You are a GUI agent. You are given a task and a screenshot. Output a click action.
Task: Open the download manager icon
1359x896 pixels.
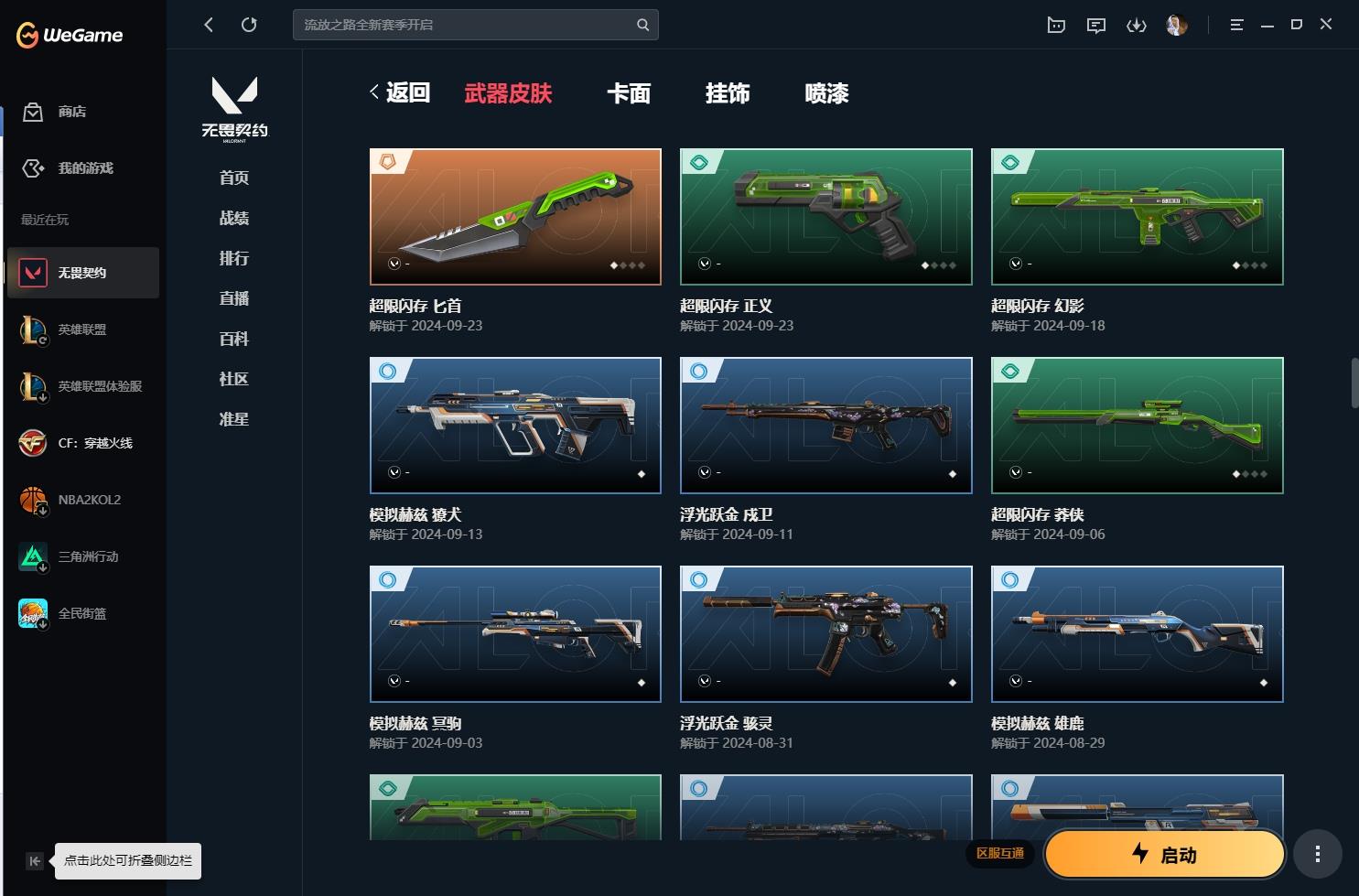pos(1137,25)
